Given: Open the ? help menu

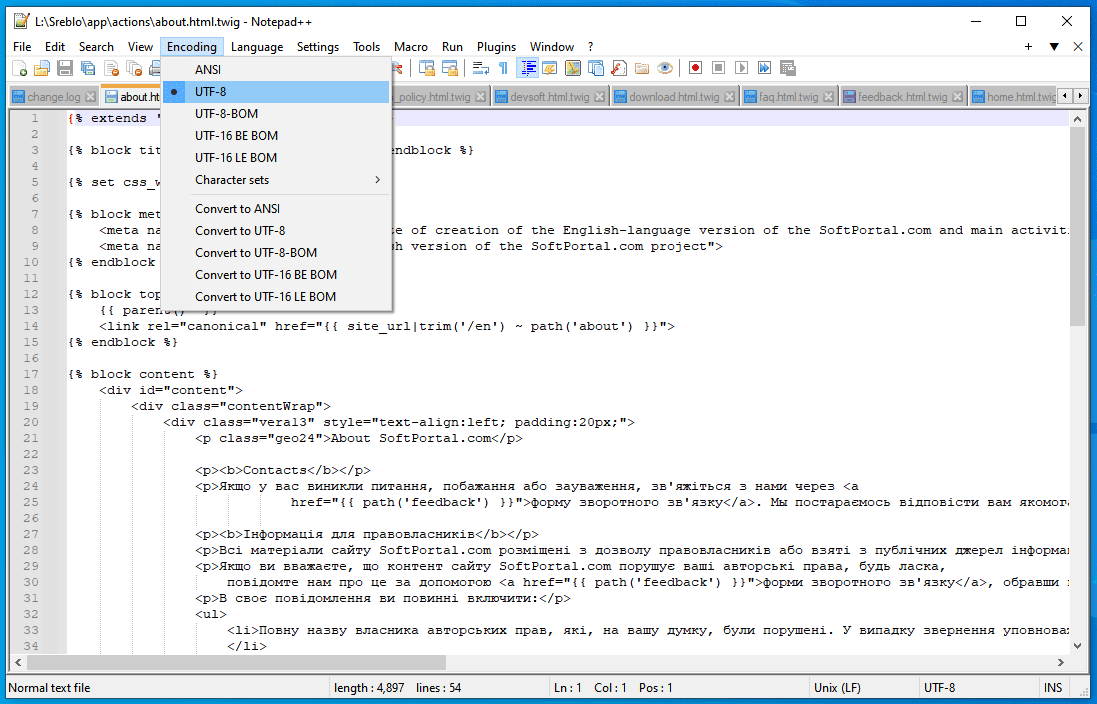Looking at the screenshot, I should pos(590,47).
